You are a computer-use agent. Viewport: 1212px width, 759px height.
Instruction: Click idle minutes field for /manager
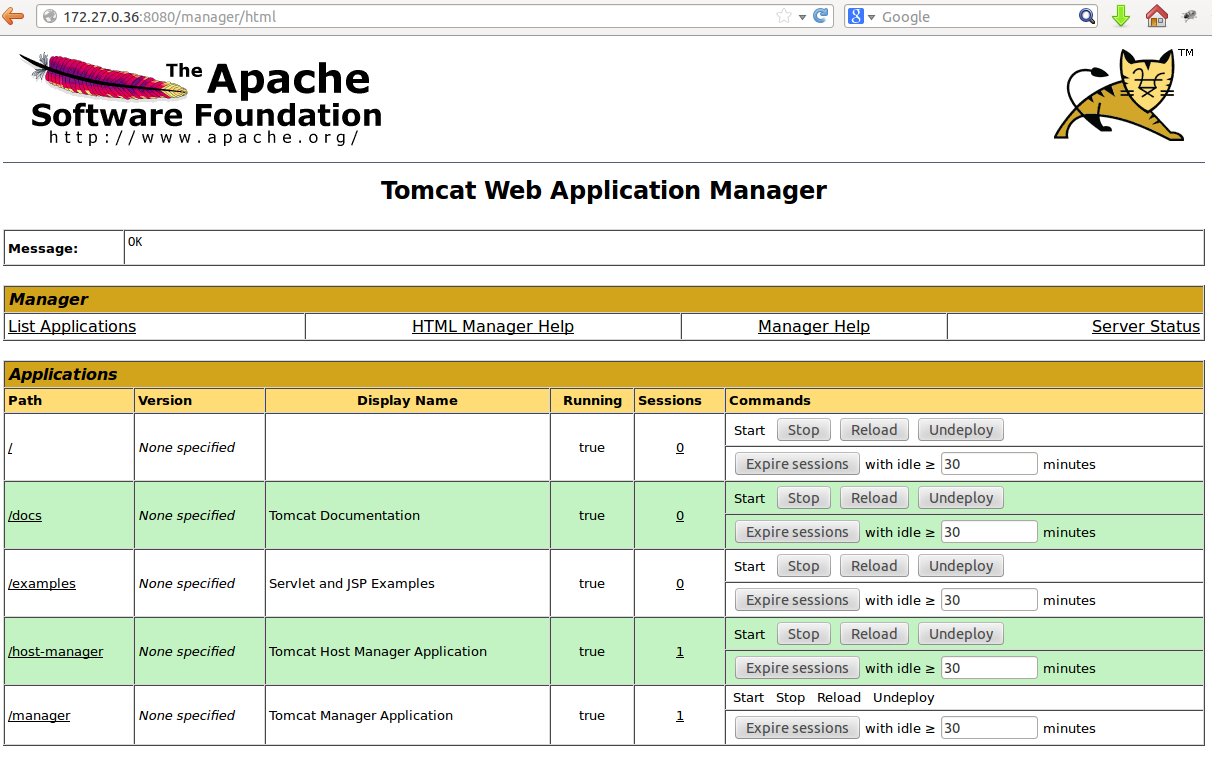pos(989,728)
